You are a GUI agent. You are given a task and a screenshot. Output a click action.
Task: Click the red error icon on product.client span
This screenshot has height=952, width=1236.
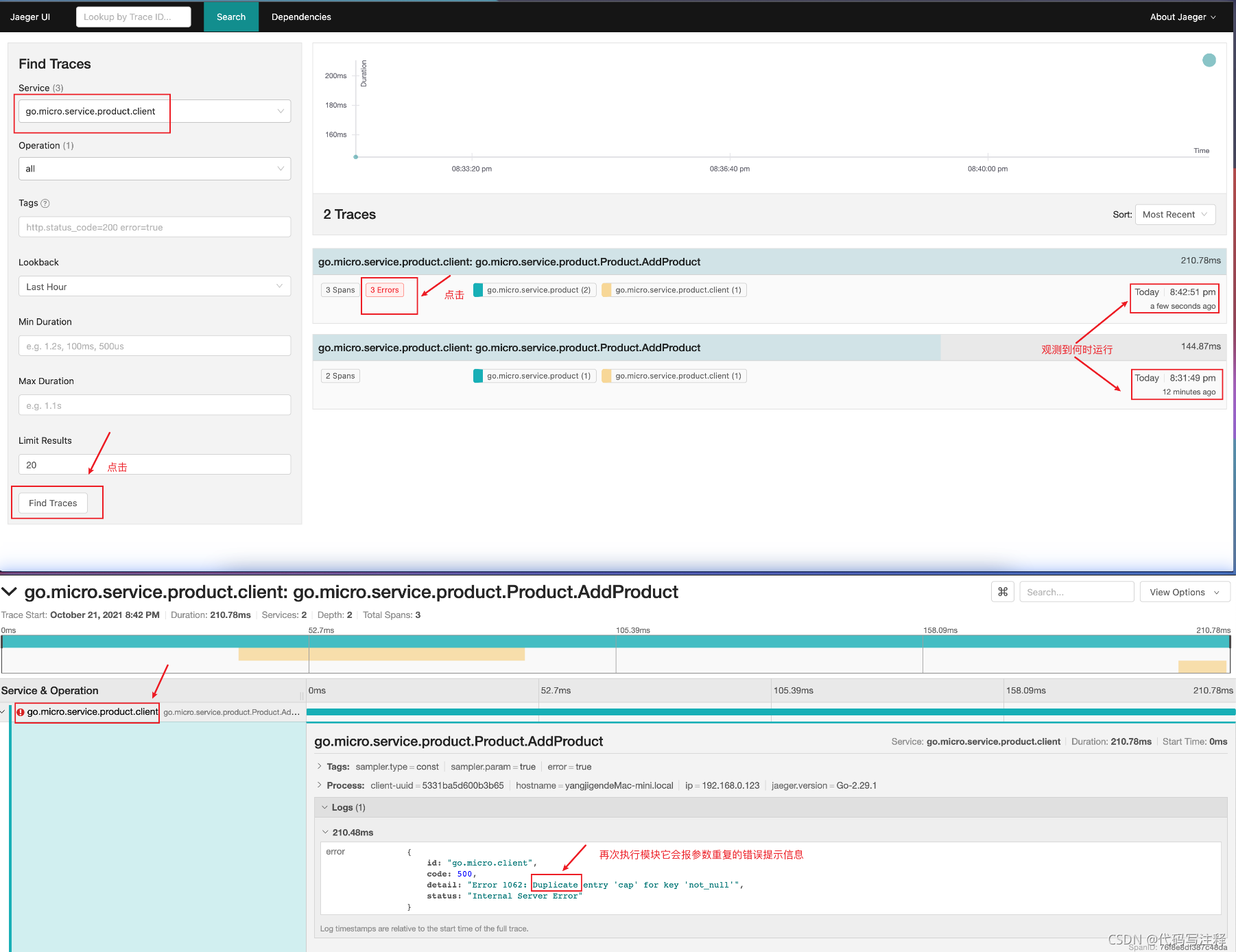21,712
